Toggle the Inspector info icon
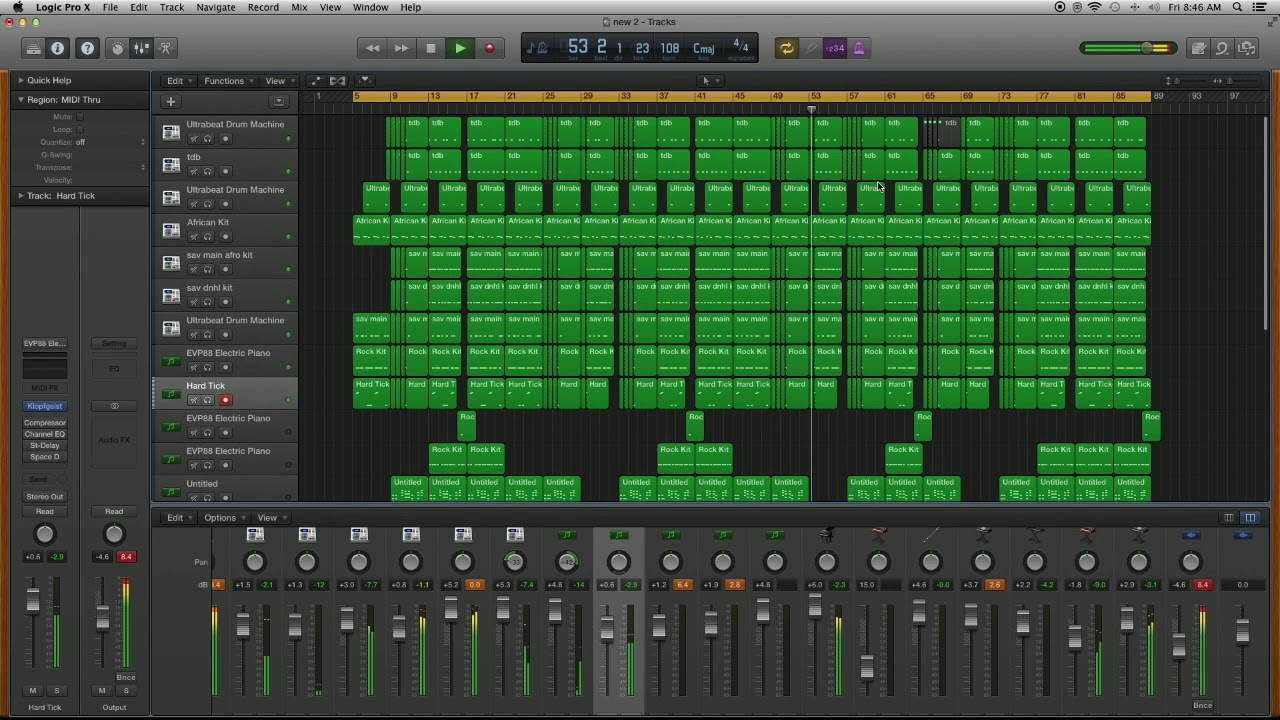The height and width of the screenshot is (720, 1280). (x=58, y=48)
